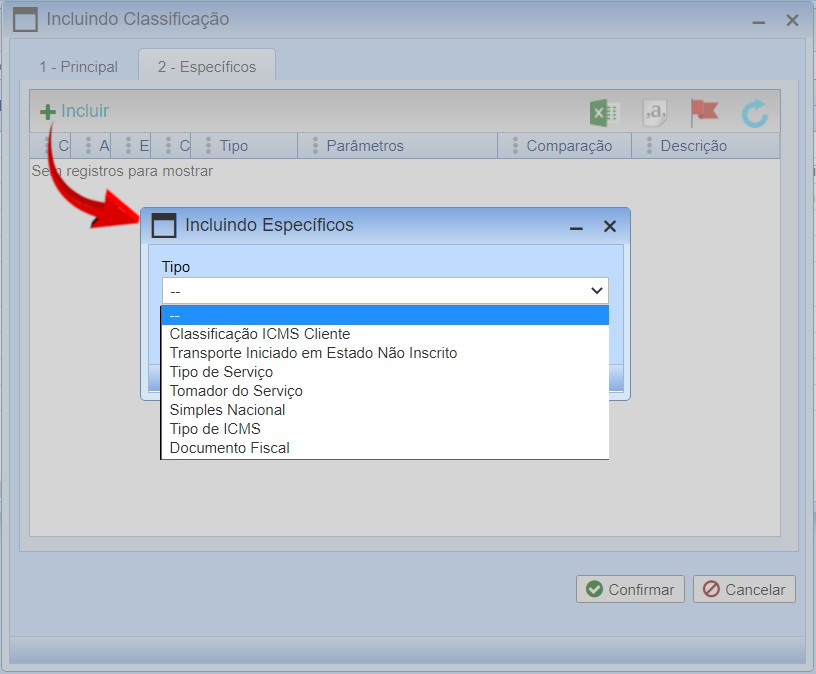Viewport: 816px width, 674px height.
Task: Minimize the Incluindo Específicos dialog
Action: [x=576, y=227]
